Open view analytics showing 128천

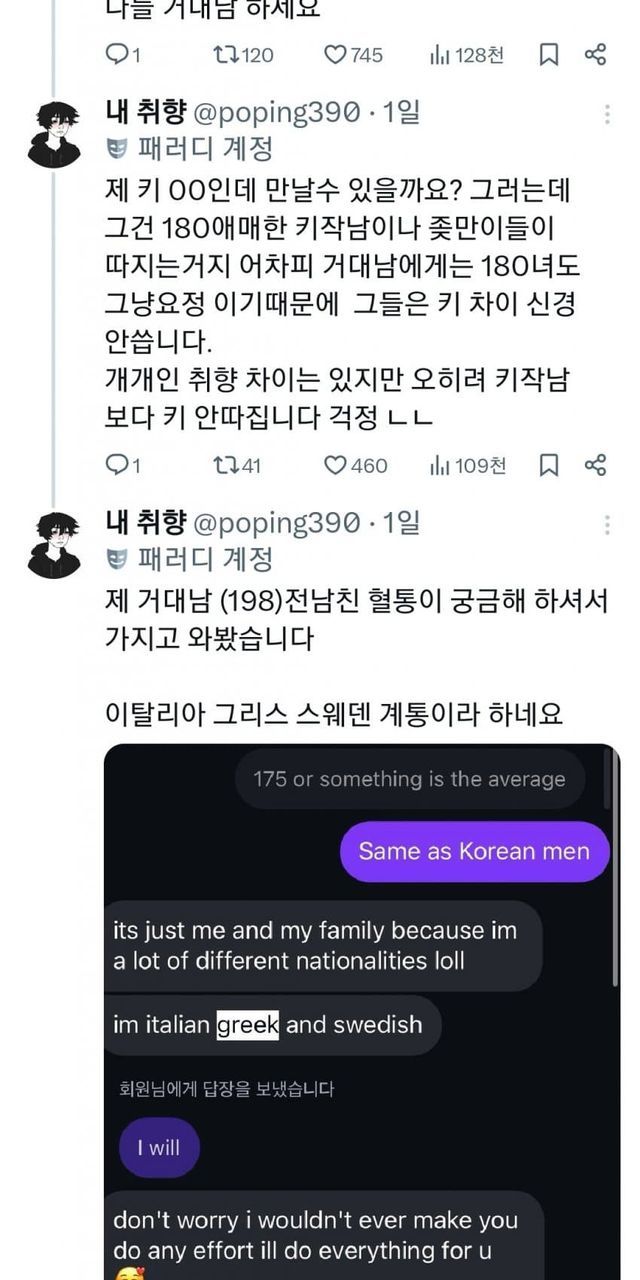(439, 56)
